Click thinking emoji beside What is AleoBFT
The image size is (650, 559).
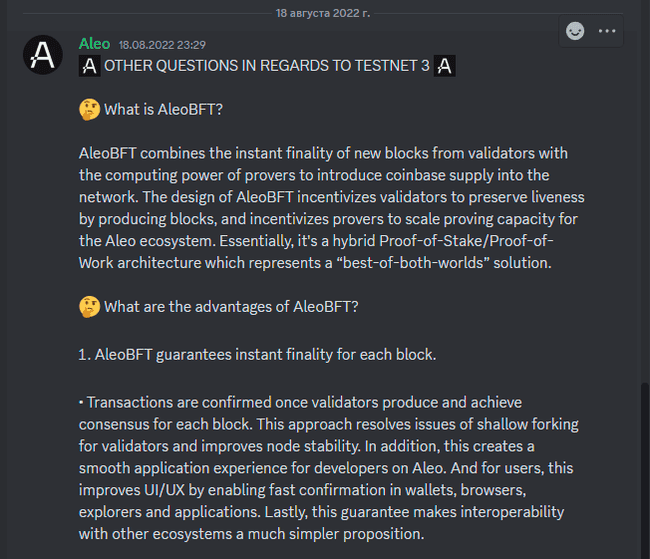tap(89, 110)
